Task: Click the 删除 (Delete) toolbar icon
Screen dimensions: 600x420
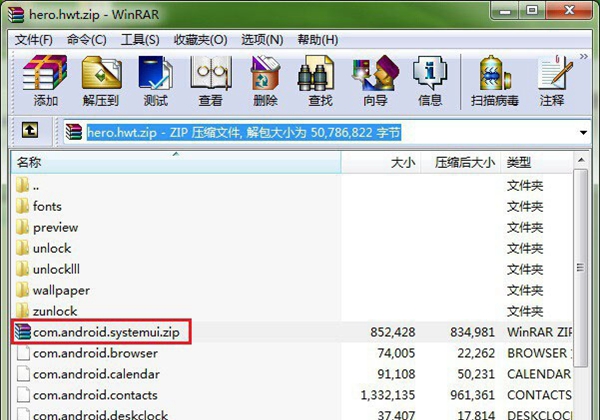Action: (265, 80)
